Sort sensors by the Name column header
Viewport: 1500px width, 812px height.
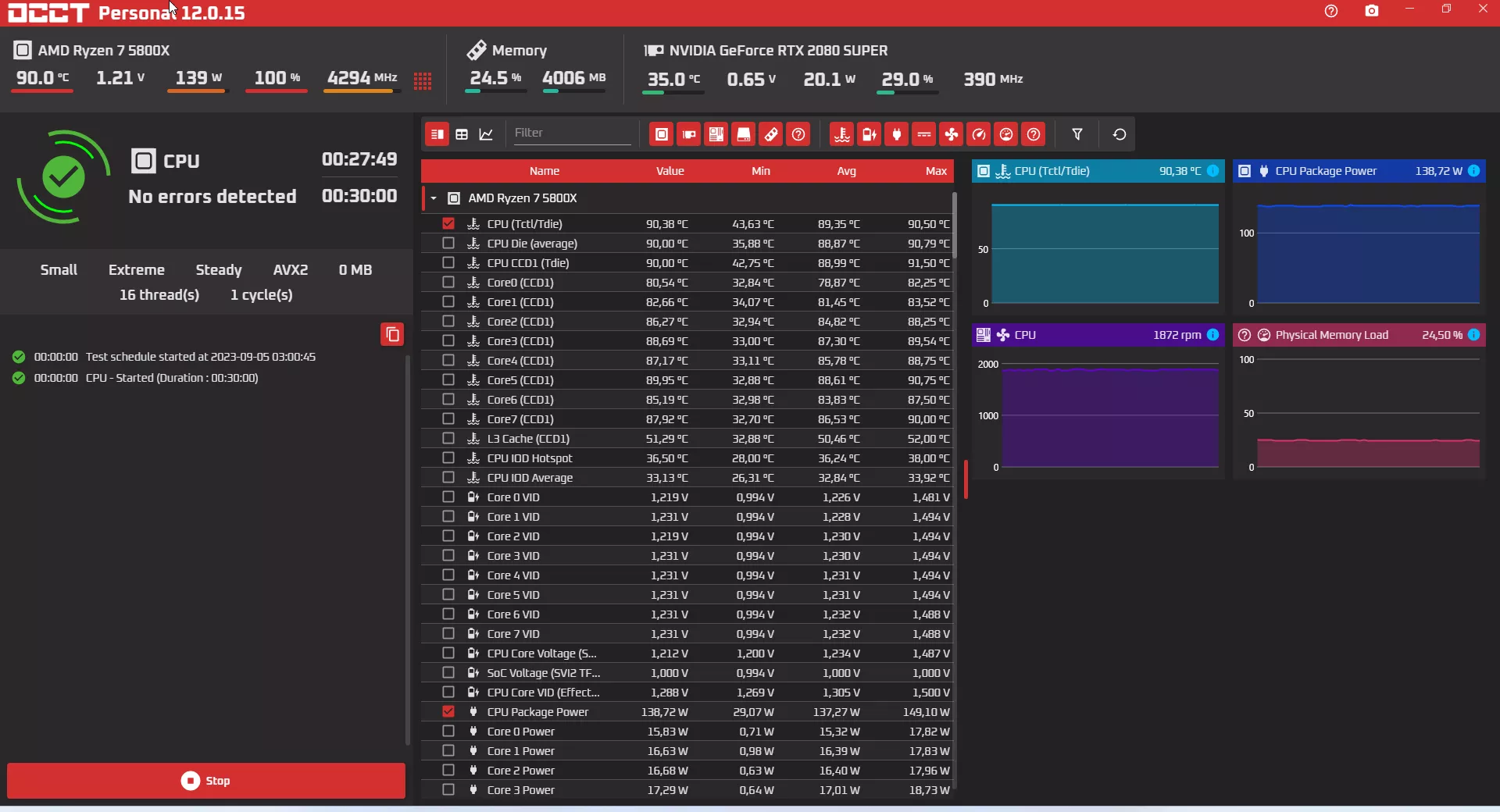[x=545, y=171]
